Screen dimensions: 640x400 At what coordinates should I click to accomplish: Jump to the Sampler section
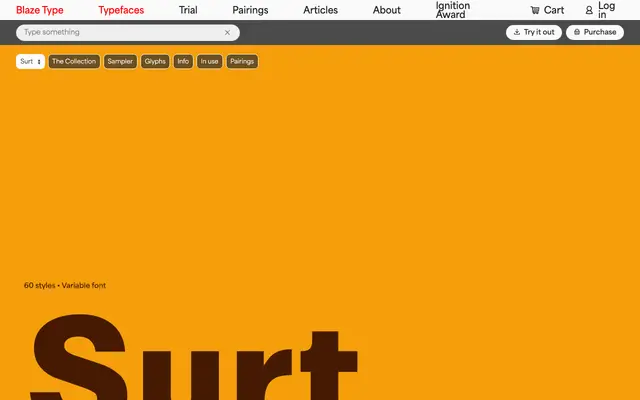click(x=120, y=62)
